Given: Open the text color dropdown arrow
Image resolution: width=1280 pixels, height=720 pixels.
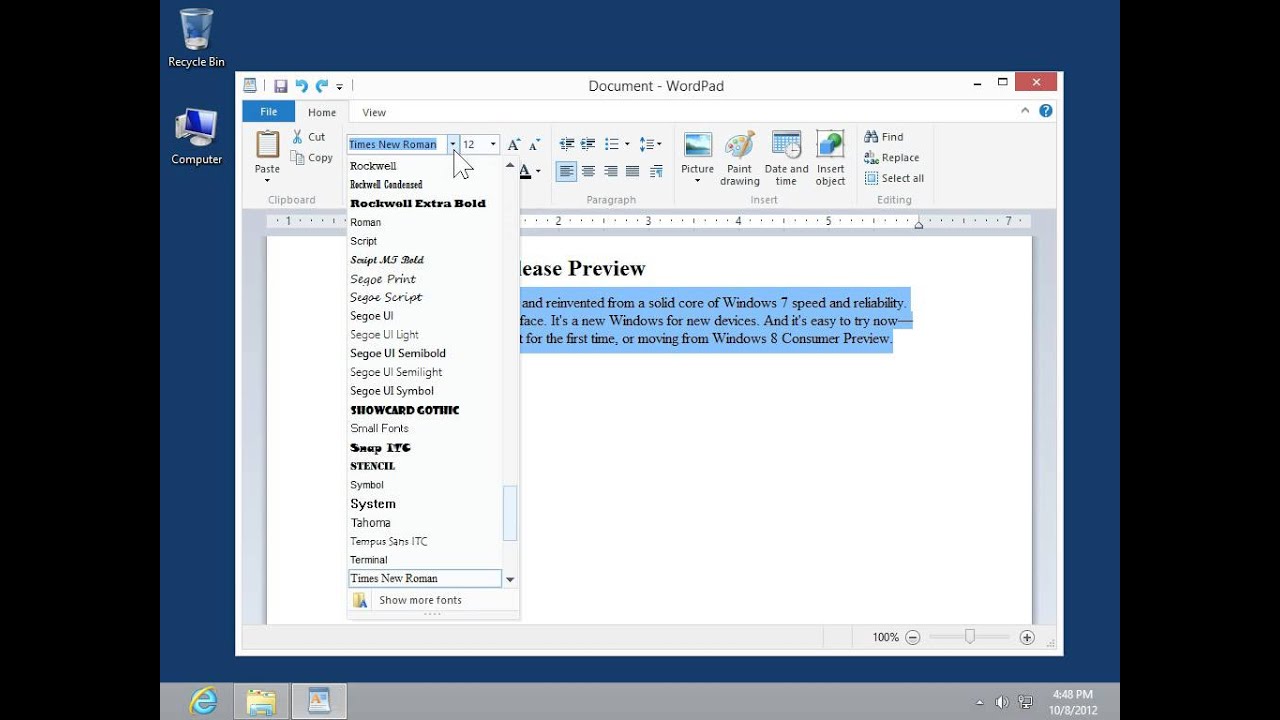Looking at the screenshot, I should pyautogui.click(x=538, y=172).
